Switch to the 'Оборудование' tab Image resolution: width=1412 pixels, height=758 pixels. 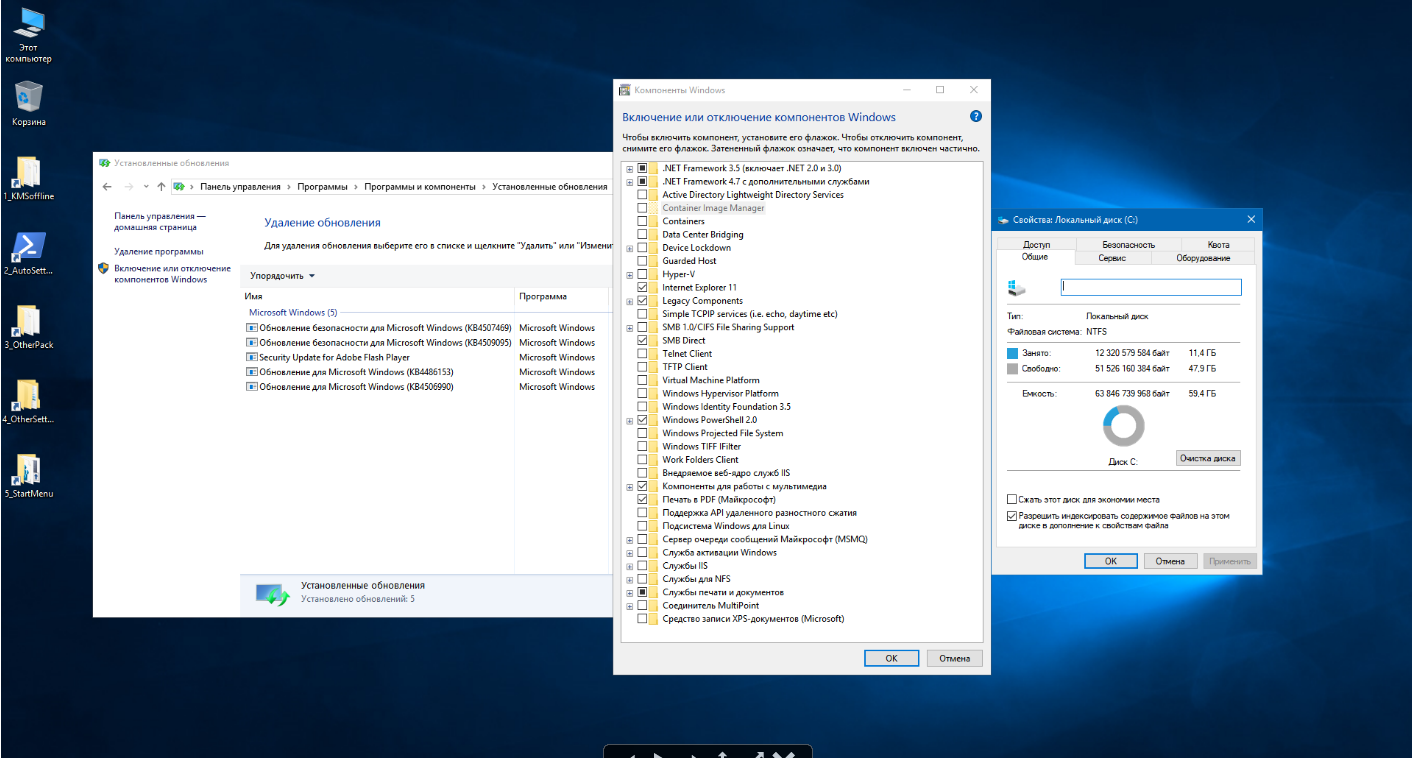1203,258
